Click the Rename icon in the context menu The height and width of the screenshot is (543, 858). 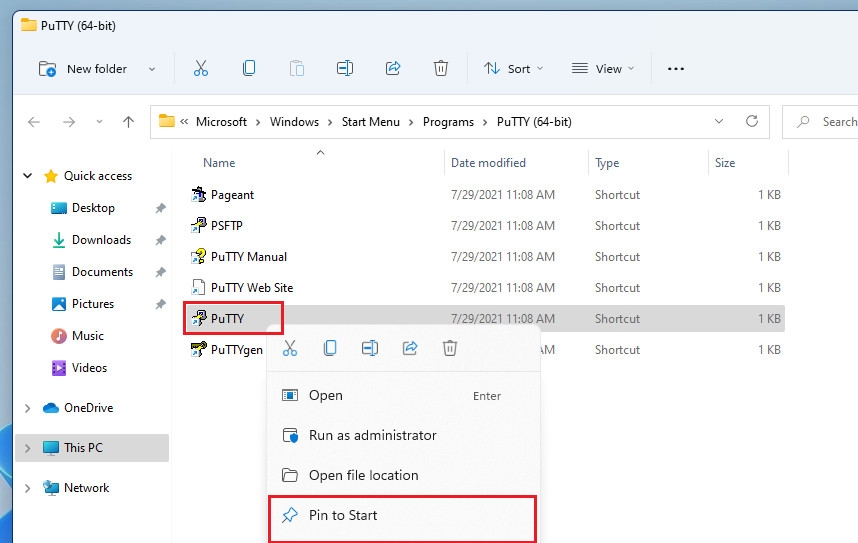(x=370, y=348)
